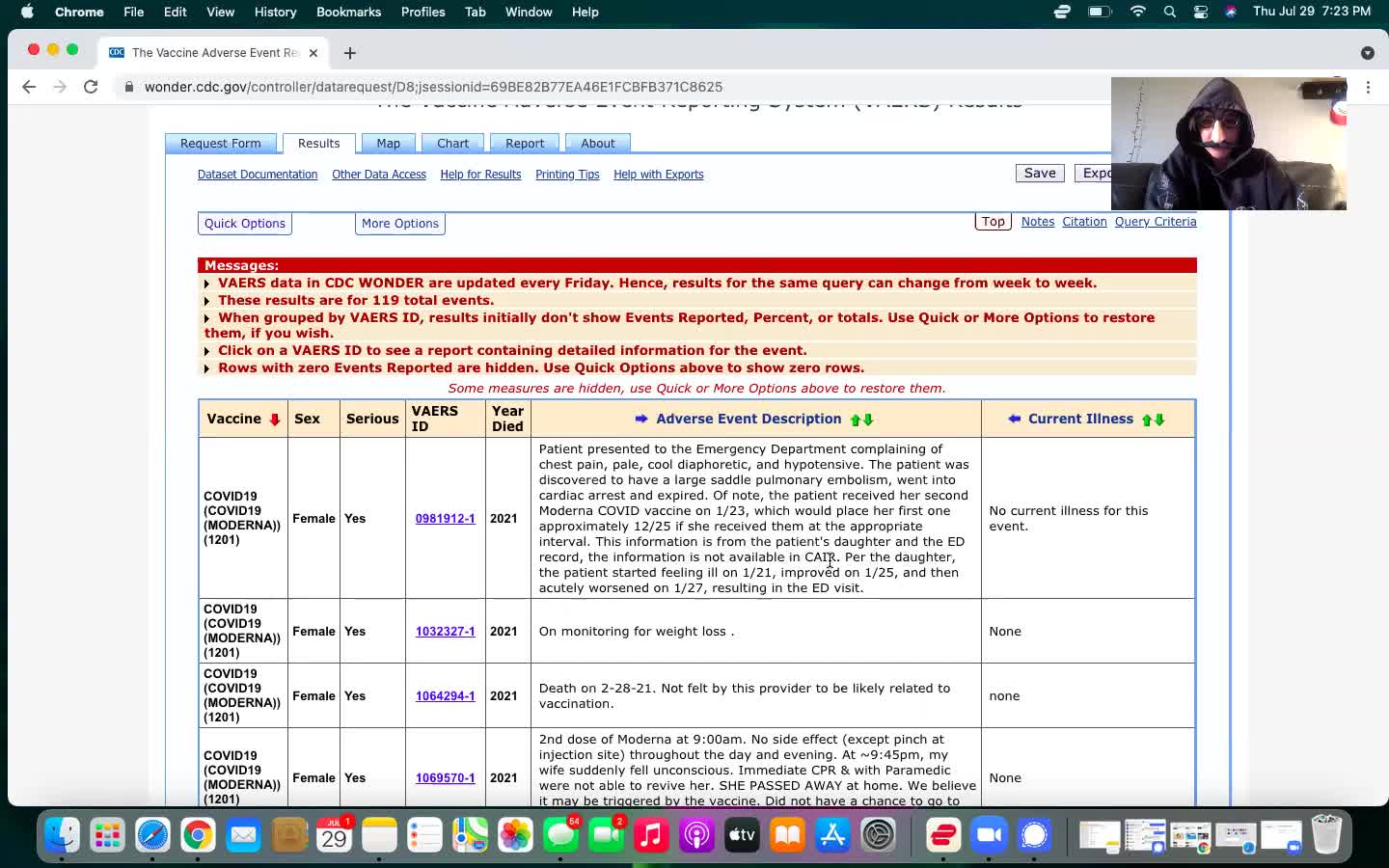Screen dimensions: 1389x868
Task: Open the Dataset Documentation link
Action: [258, 175]
